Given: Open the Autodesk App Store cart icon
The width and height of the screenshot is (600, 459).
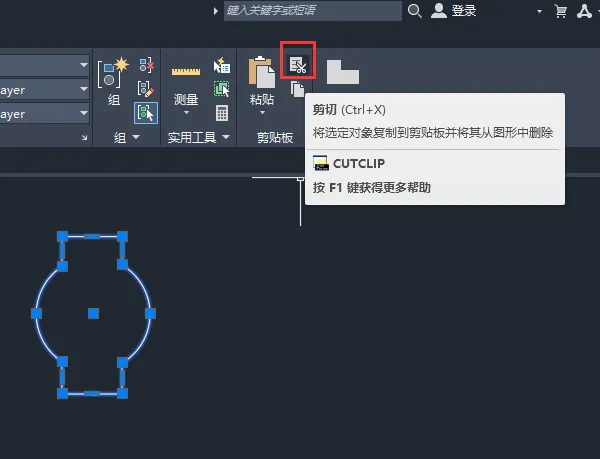Looking at the screenshot, I should (561, 11).
